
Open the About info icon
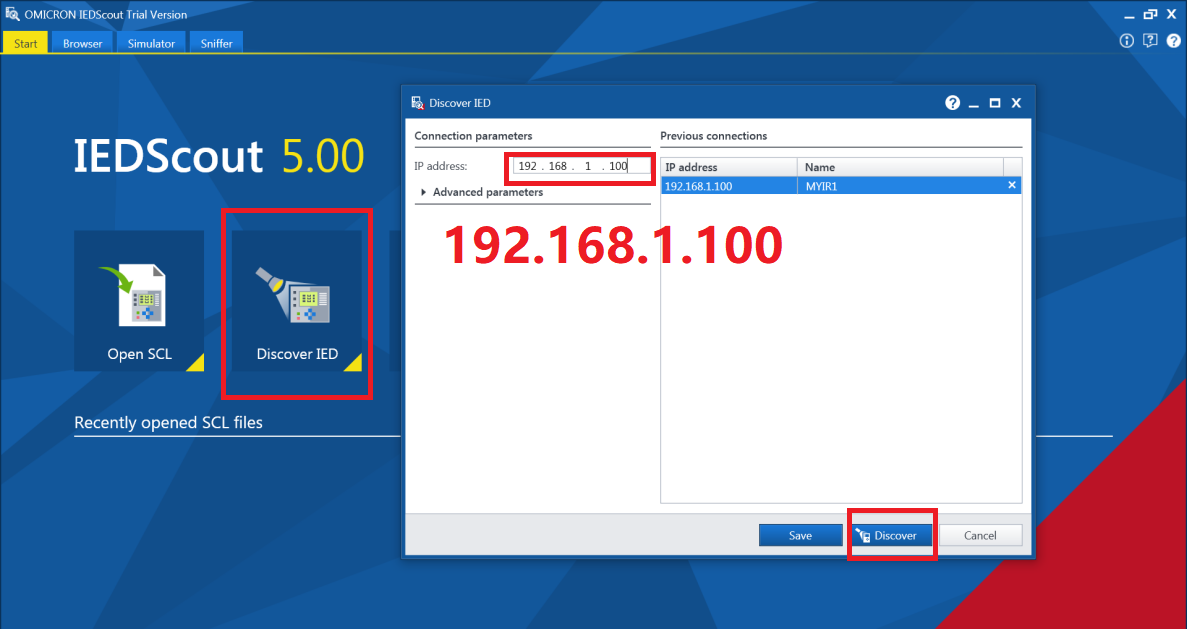pos(1127,41)
